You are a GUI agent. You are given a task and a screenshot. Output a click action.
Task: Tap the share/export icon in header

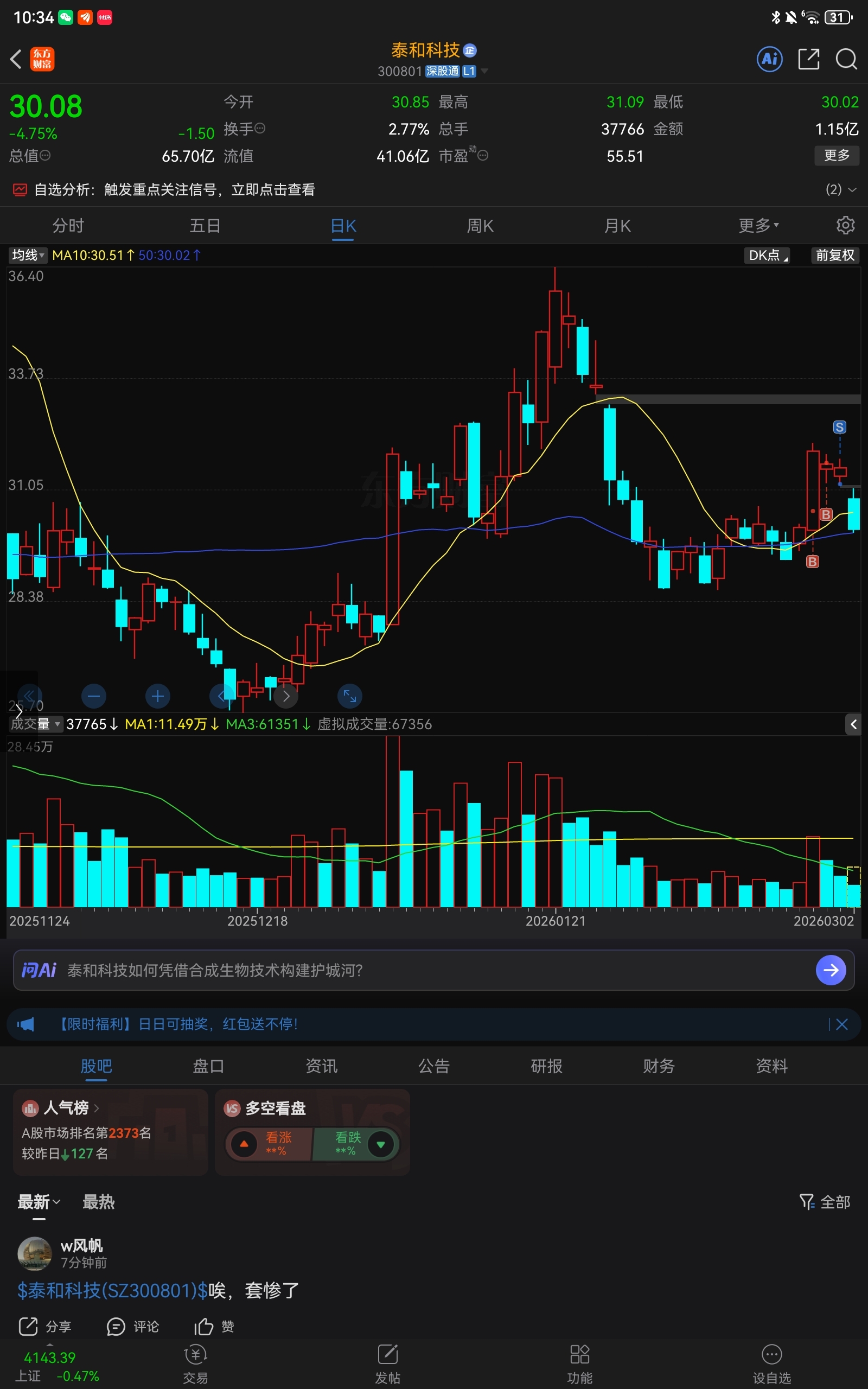pyautogui.click(x=808, y=59)
